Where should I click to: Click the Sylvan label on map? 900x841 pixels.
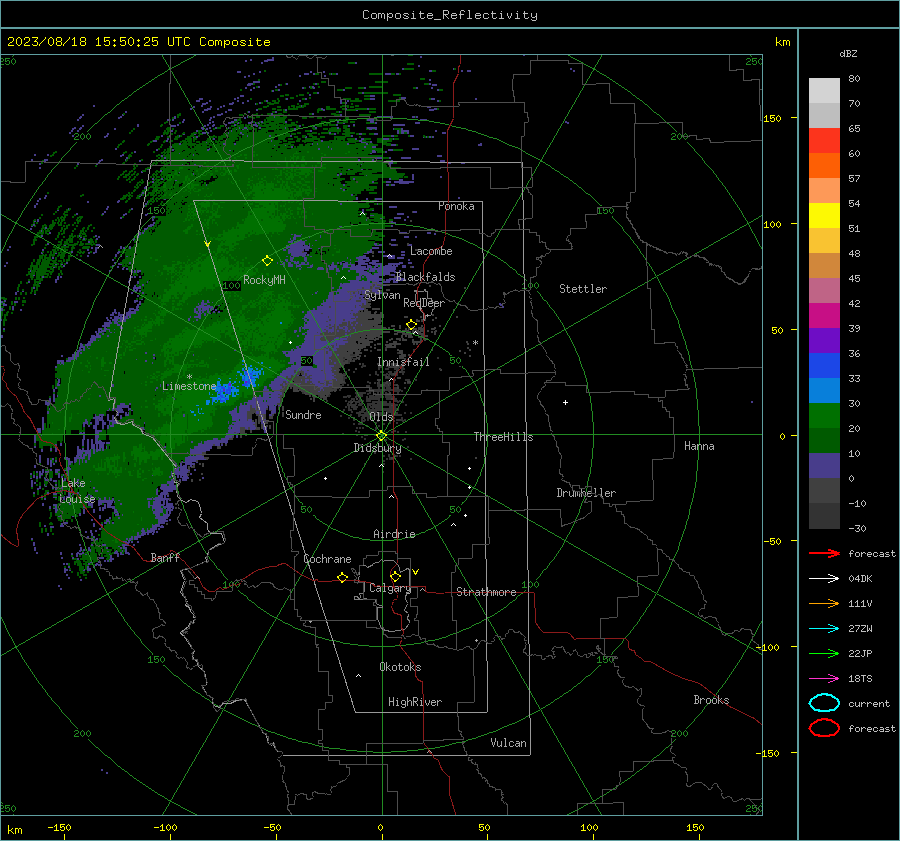tap(382, 295)
